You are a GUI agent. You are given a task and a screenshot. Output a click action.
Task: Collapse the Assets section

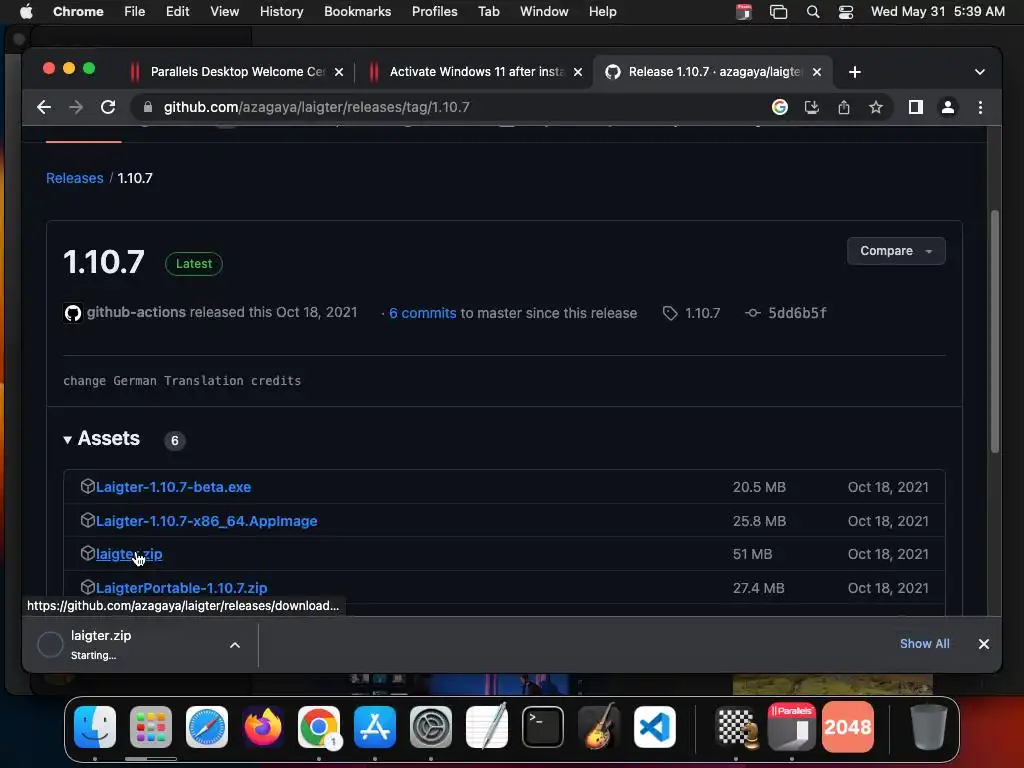point(102,439)
